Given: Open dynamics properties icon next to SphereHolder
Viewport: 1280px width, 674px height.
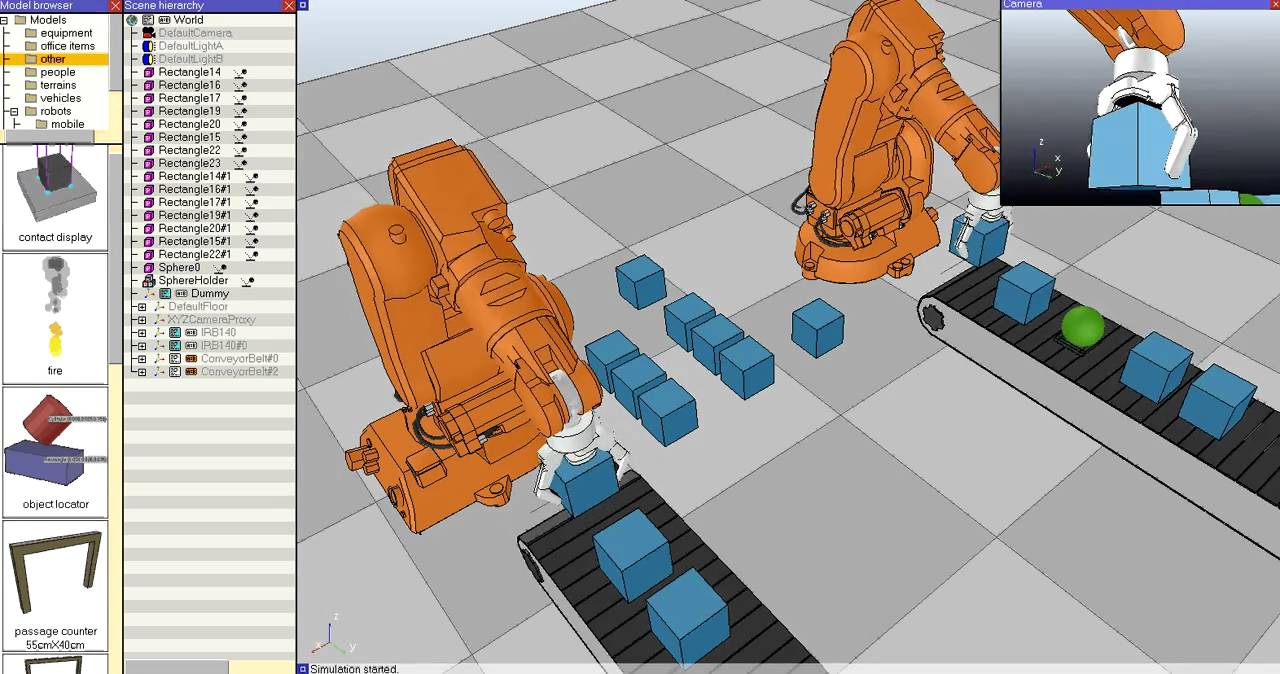Looking at the screenshot, I should 247,280.
